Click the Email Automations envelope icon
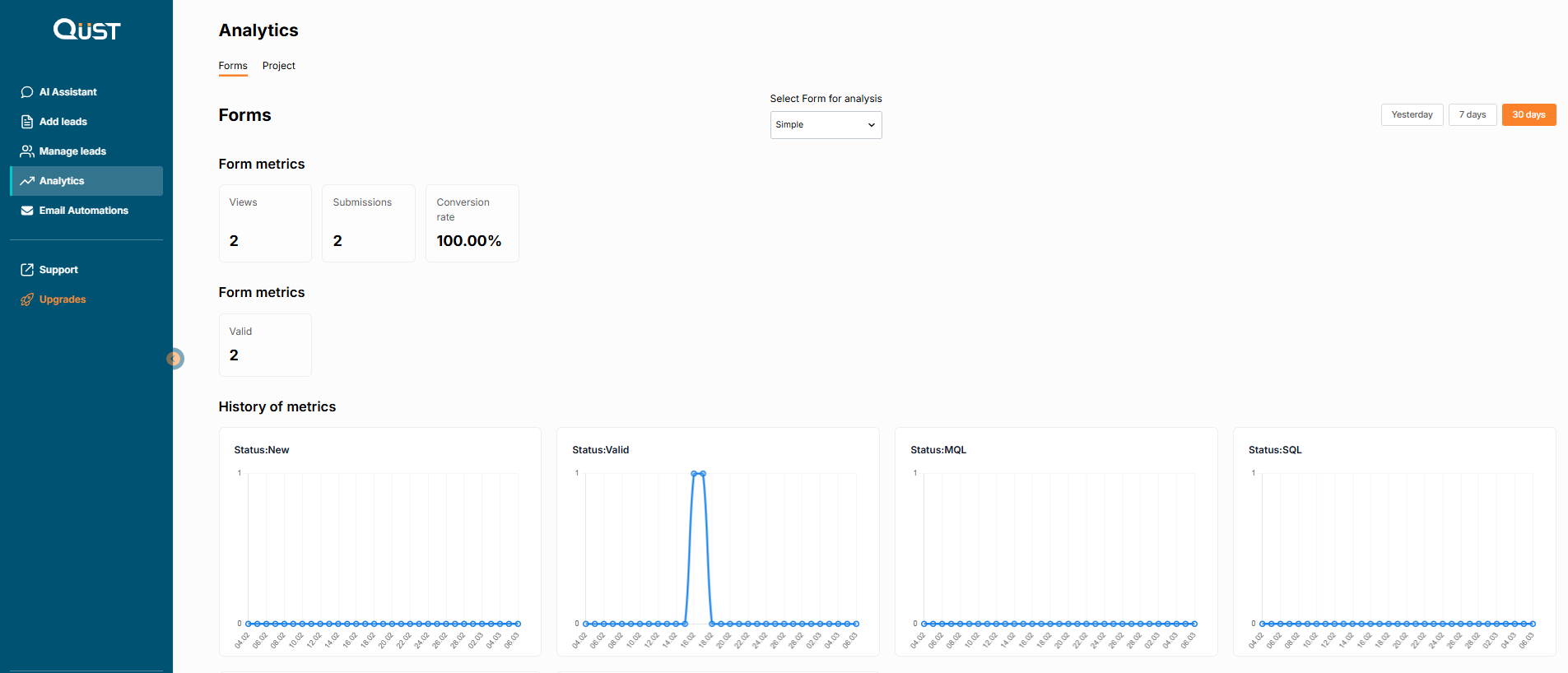Image resolution: width=1568 pixels, height=673 pixels. pos(27,211)
